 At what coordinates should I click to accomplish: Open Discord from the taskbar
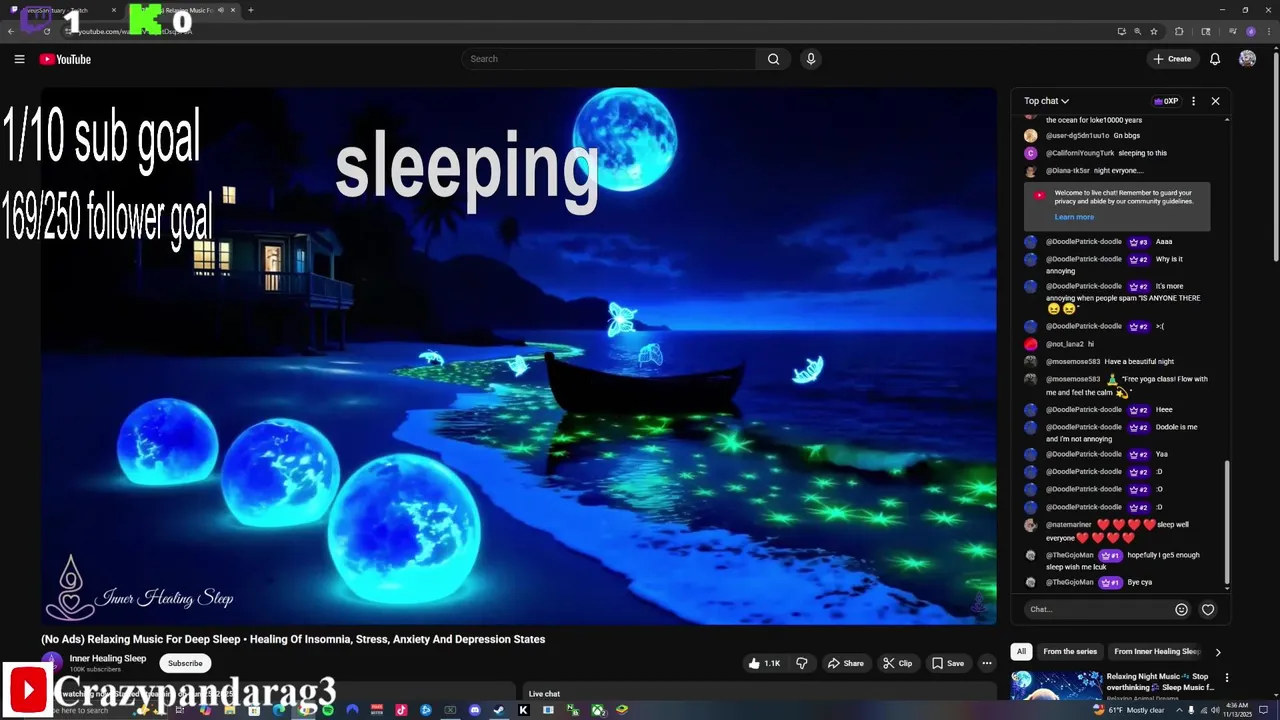click(x=475, y=710)
